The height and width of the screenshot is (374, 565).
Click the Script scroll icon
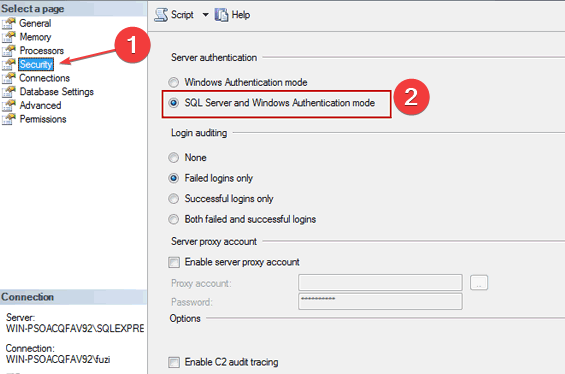pyautogui.click(x=161, y=15)
